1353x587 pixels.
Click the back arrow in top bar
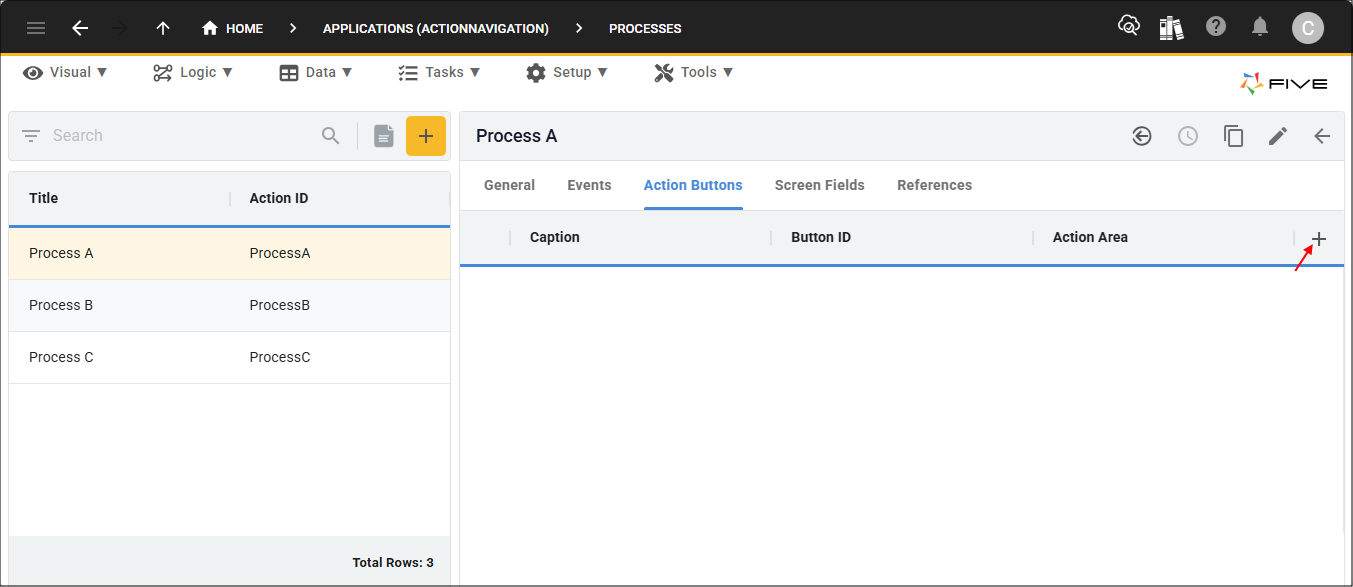[x=80, y=28]
